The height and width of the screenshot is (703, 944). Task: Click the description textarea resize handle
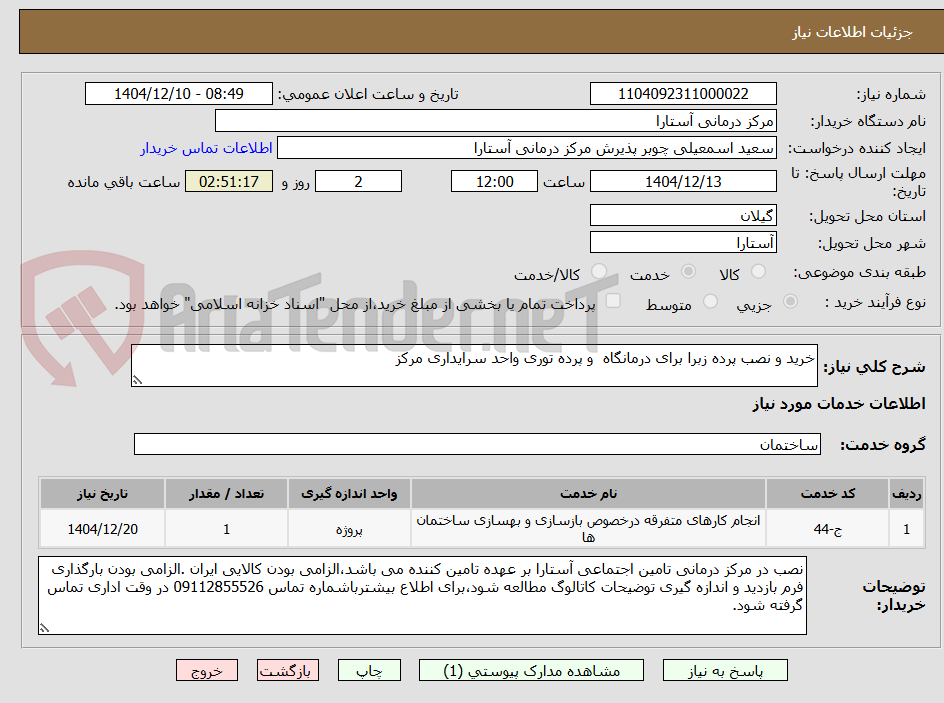(137, 380)
